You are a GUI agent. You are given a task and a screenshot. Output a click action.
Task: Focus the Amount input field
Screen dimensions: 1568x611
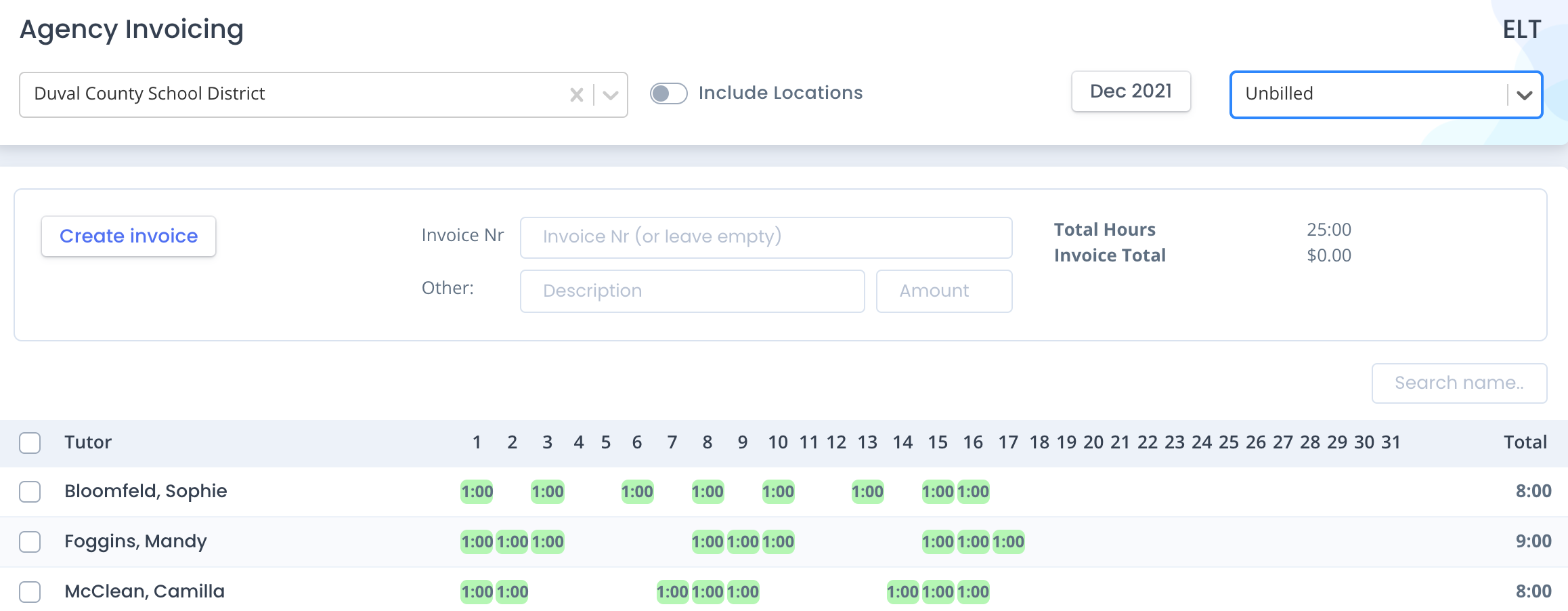pyautogui.click(x=944, y=291)
